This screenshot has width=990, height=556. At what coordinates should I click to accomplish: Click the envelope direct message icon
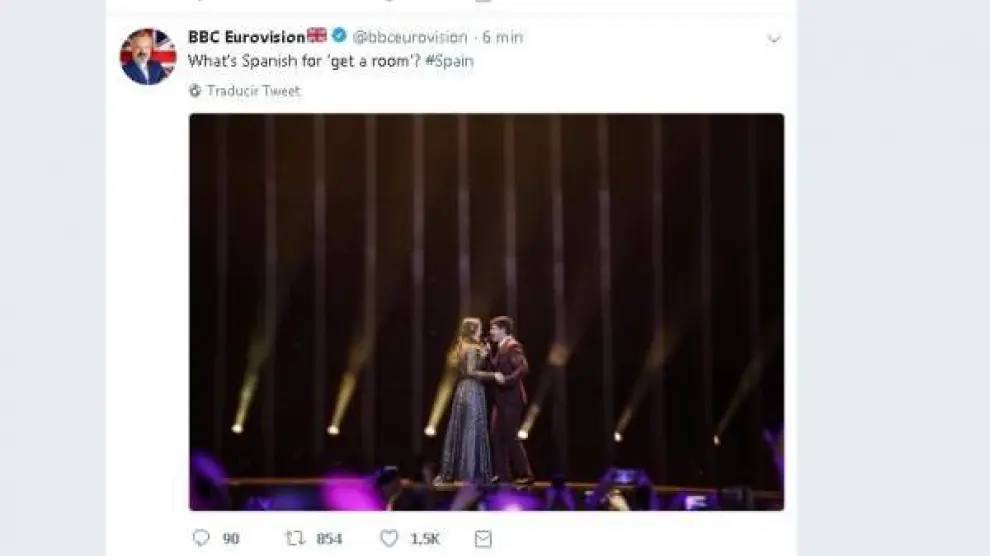click(483, 538)
